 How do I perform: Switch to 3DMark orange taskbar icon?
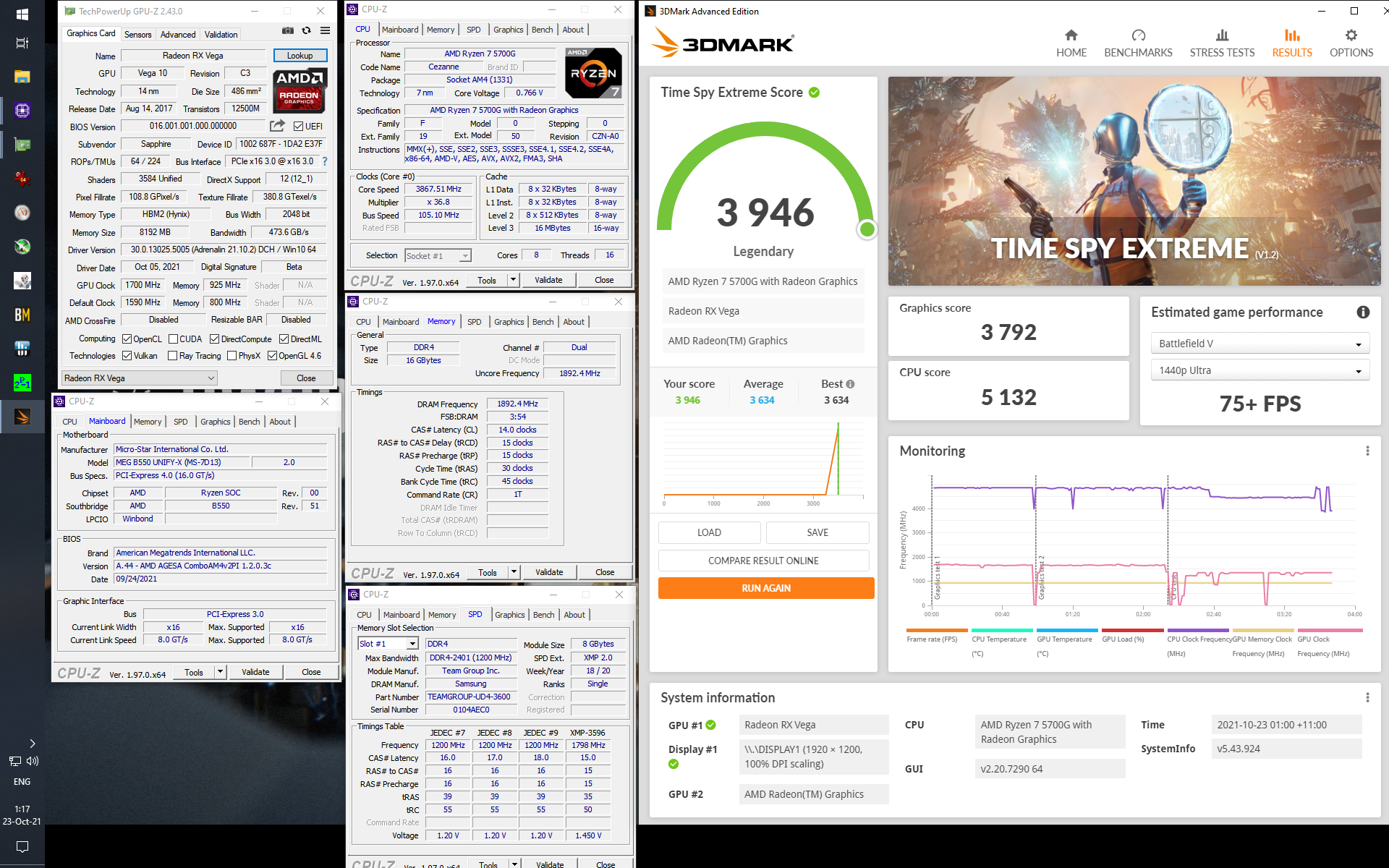coord(22,417)
